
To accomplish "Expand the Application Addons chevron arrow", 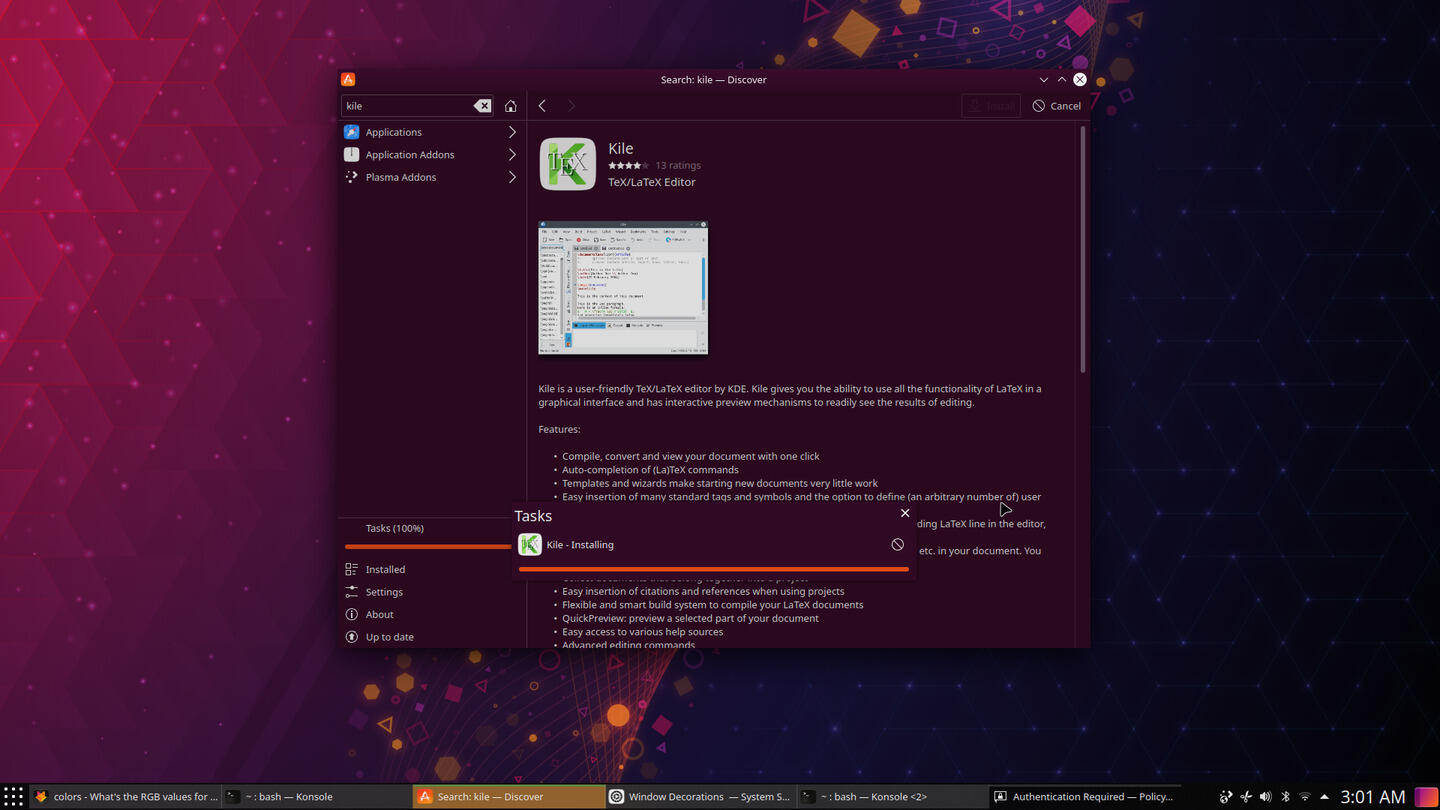I will coord(512,155).
